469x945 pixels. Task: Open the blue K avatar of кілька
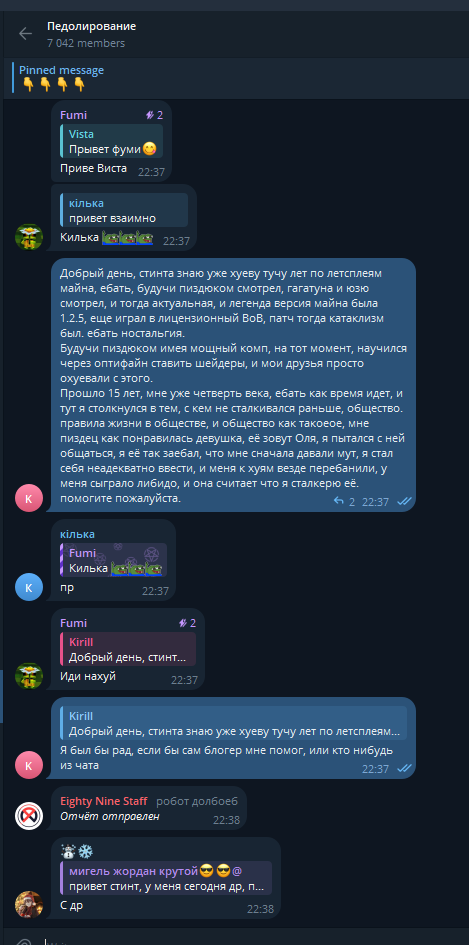(x=29, y=586)
